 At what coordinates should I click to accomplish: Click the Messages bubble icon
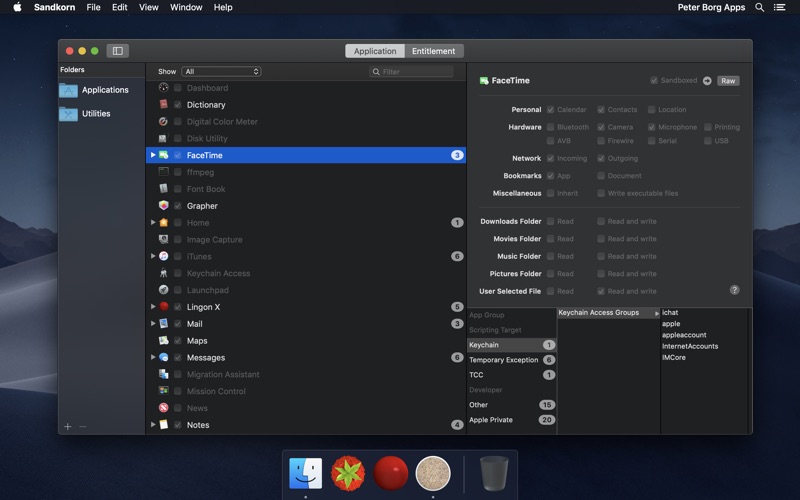tap(163, 357)
